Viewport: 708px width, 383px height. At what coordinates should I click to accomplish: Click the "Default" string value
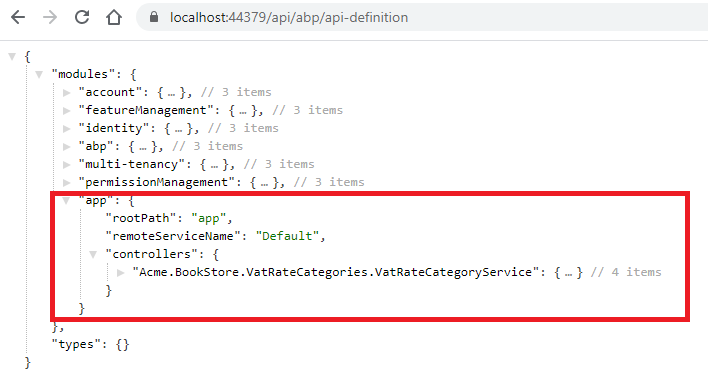click(288, 236)
